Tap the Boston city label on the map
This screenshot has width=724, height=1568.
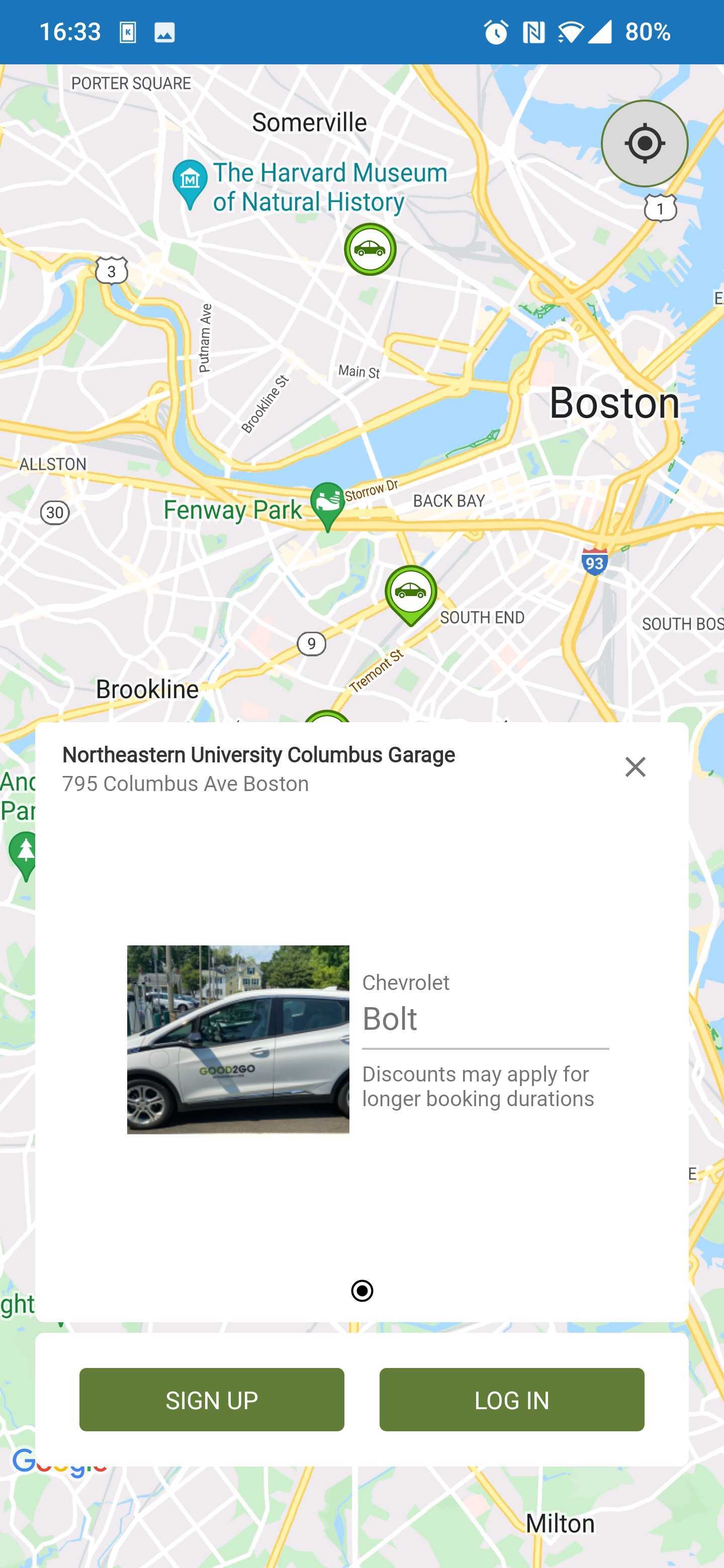pos(614,403)
